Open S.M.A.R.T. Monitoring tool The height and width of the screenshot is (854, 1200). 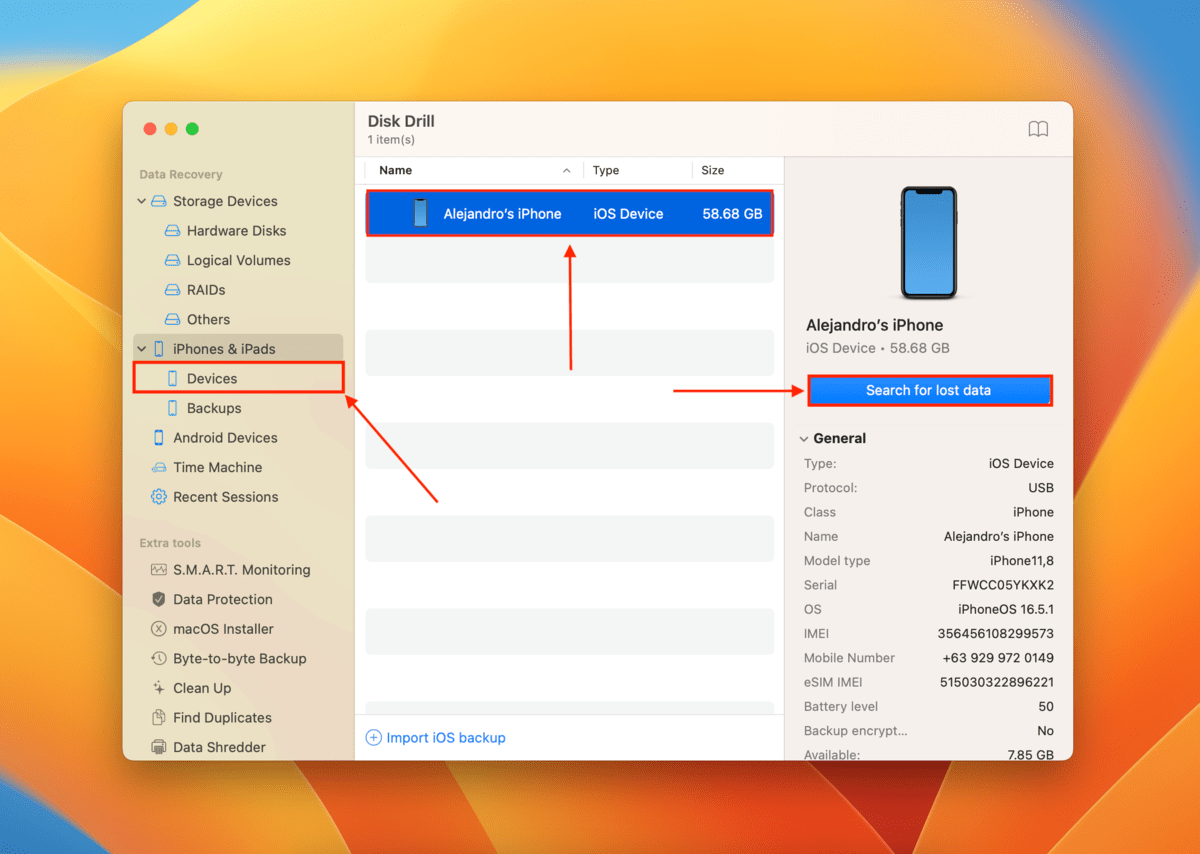(241, 570)
